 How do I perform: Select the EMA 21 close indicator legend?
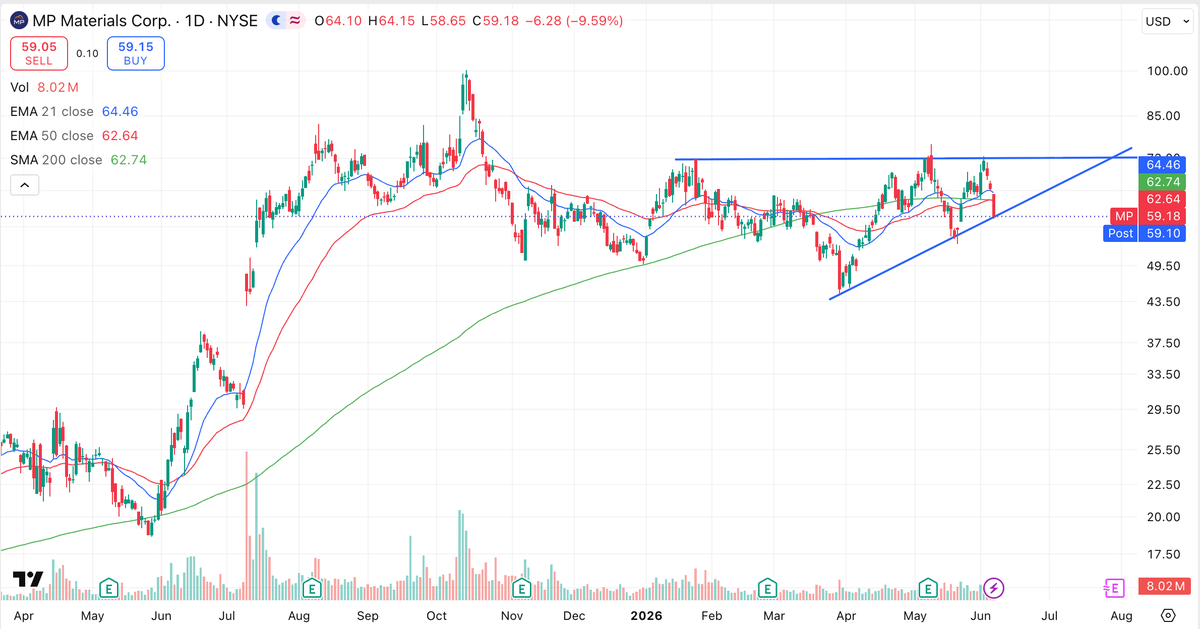point(74,111)
